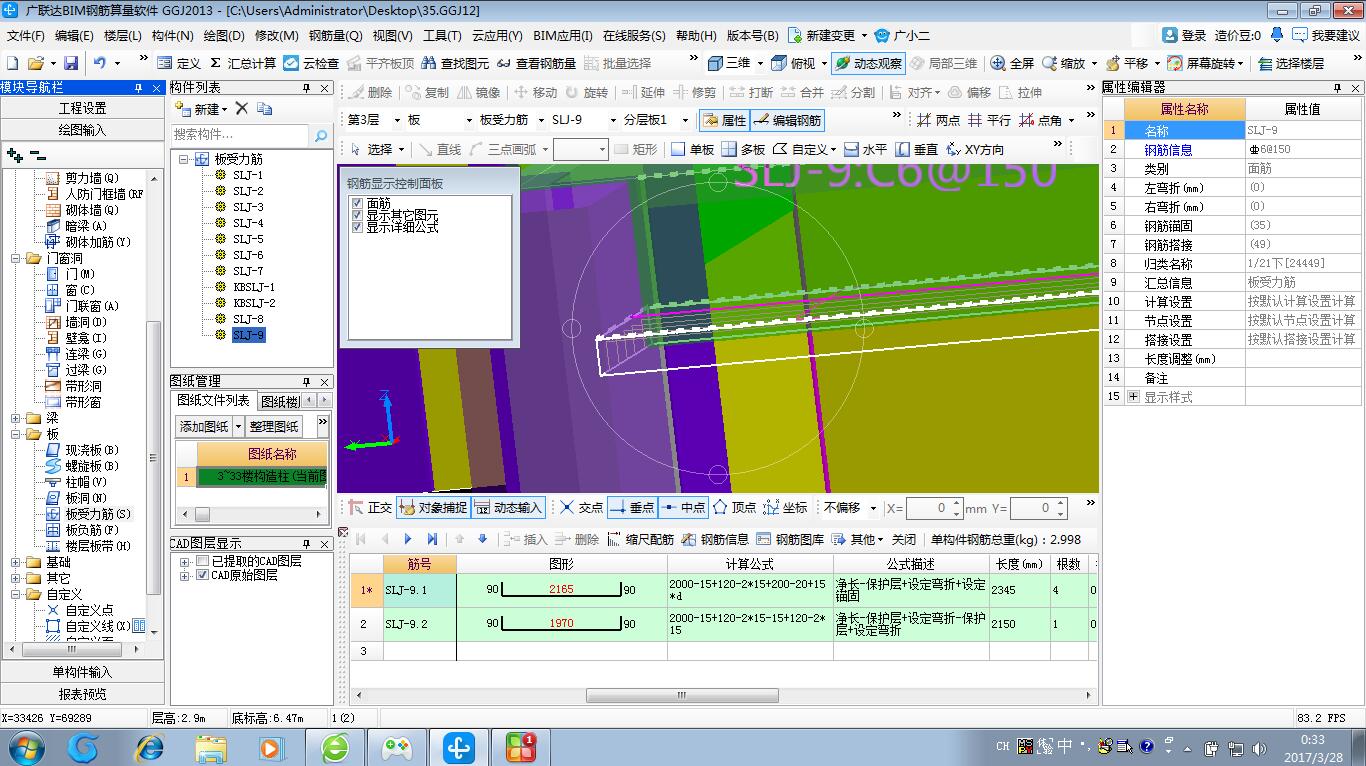Open 文件(F) menu
Viewport: 1366px width, 766px height.
[26, 35]
